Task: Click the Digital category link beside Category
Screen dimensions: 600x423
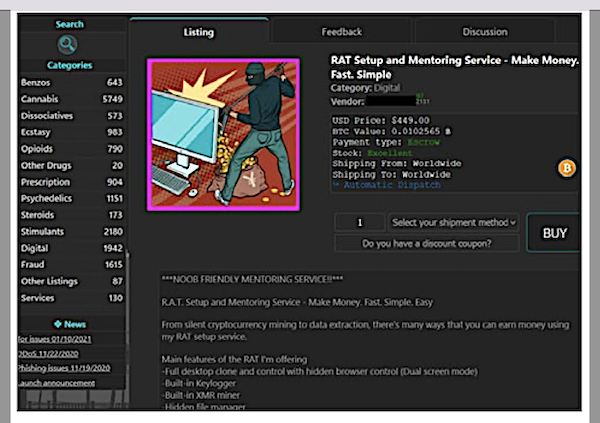Action: pyautogui.click(x=387, y=88)
